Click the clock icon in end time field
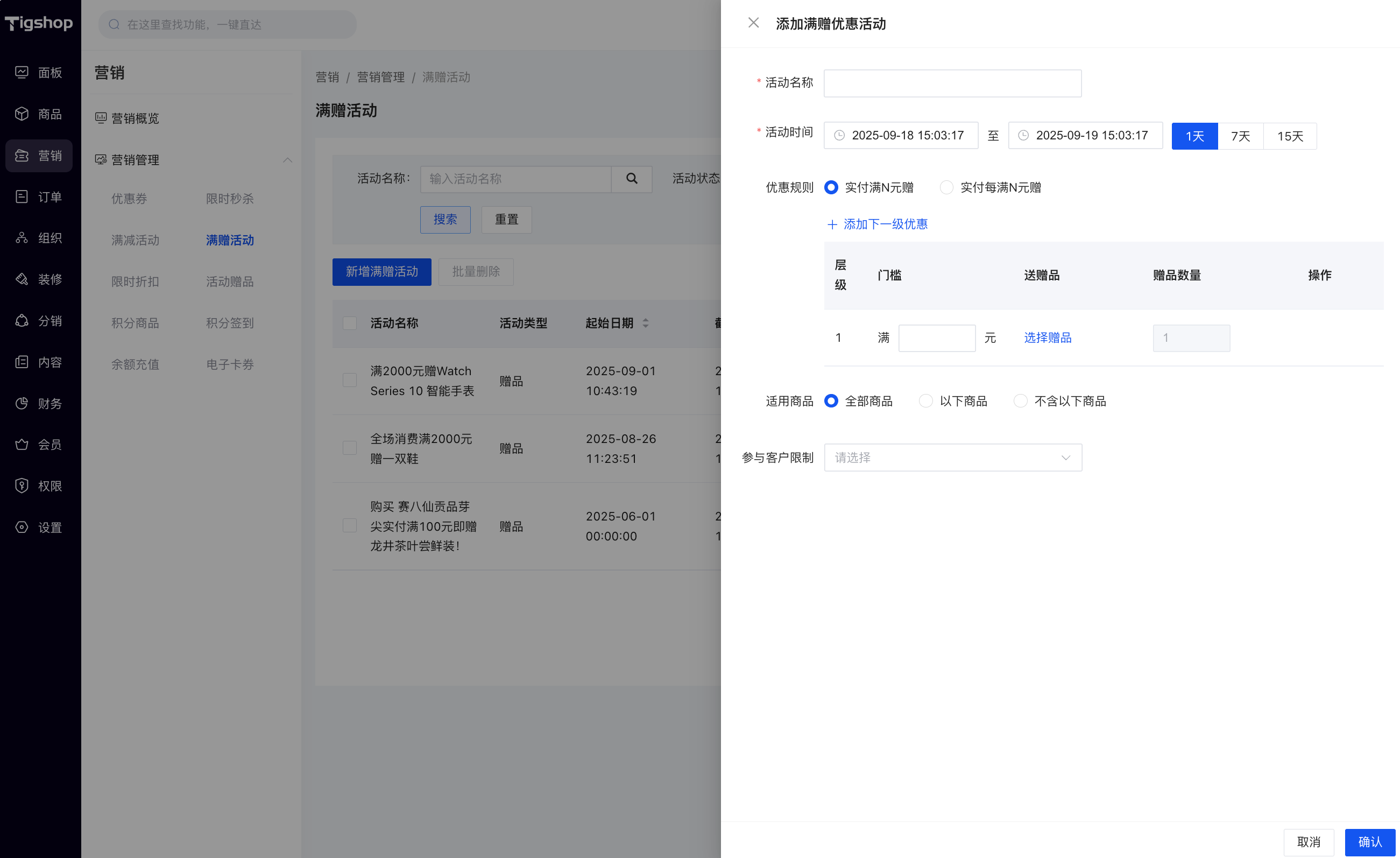1400x858 pixels. click(x=1023, y=135)
